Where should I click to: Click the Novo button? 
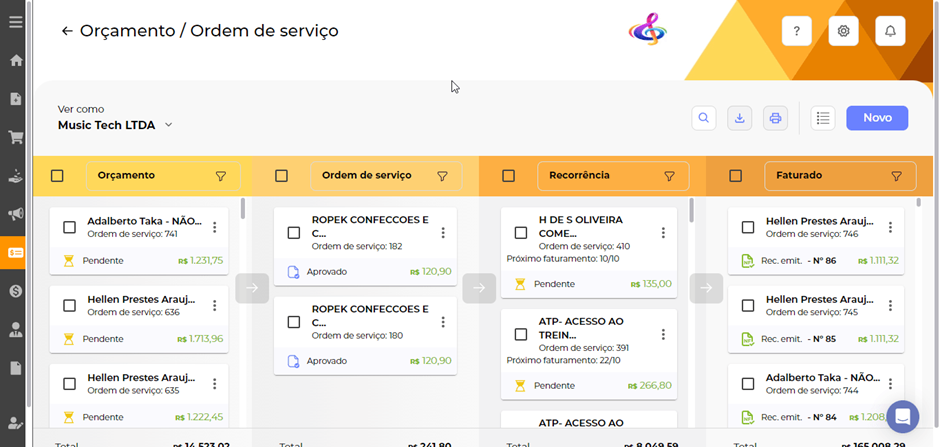(x=876, y=118)
